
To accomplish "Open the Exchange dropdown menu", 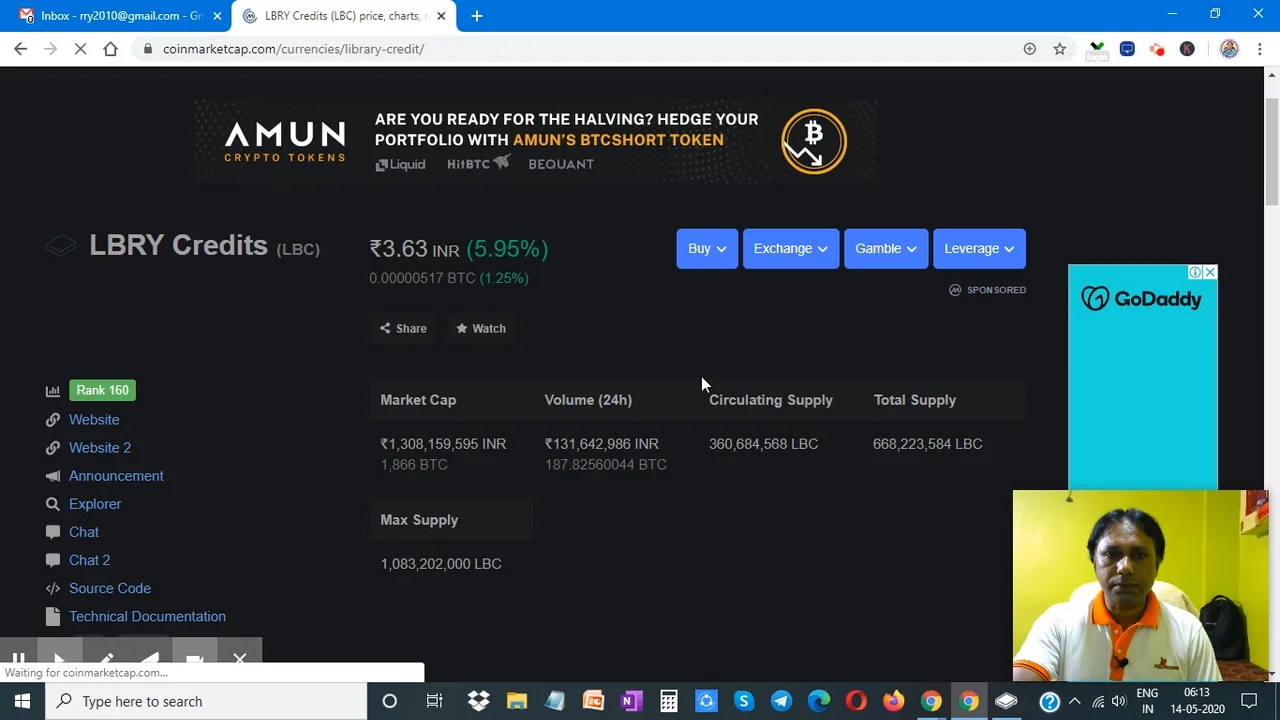I will [790, 248].
